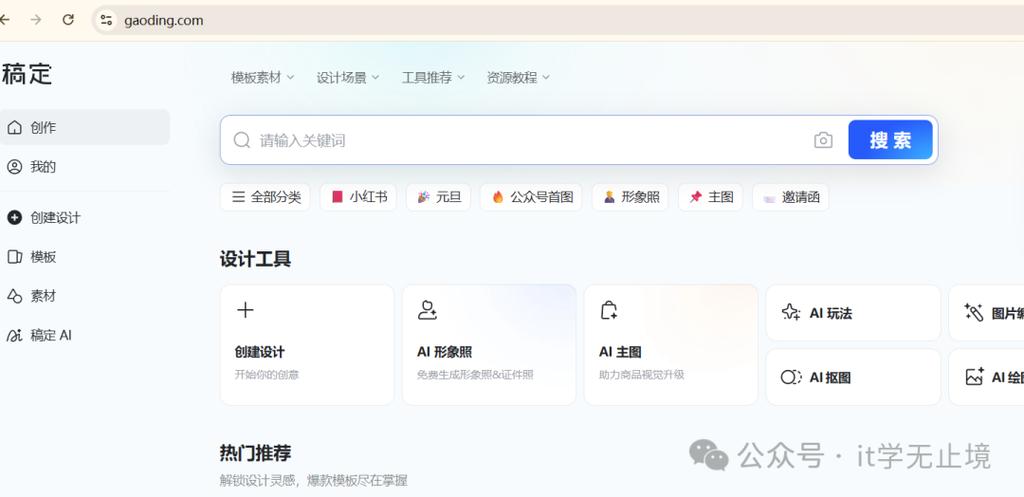This screenshot has width=1024, height=497.
Task: Click the list icon on 全部分类
Action: click(x=238, y=197)
